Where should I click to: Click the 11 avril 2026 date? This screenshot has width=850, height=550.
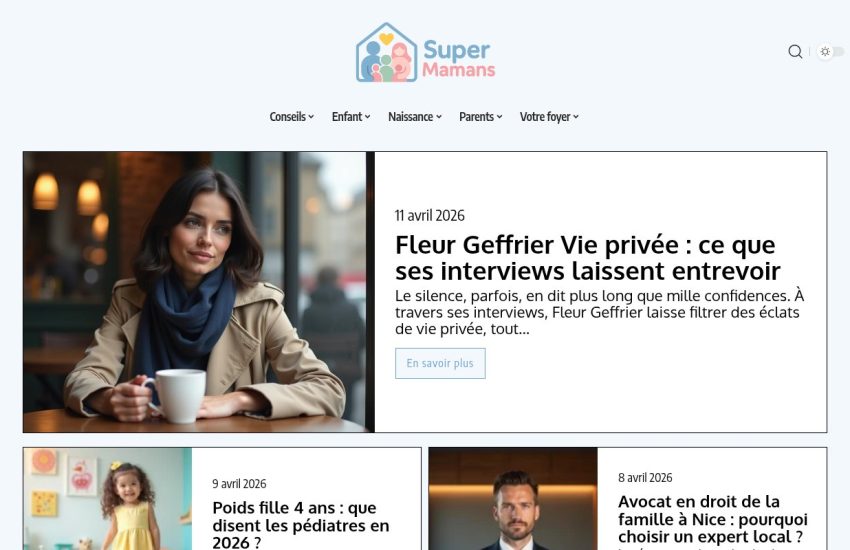tap(430, 216)
